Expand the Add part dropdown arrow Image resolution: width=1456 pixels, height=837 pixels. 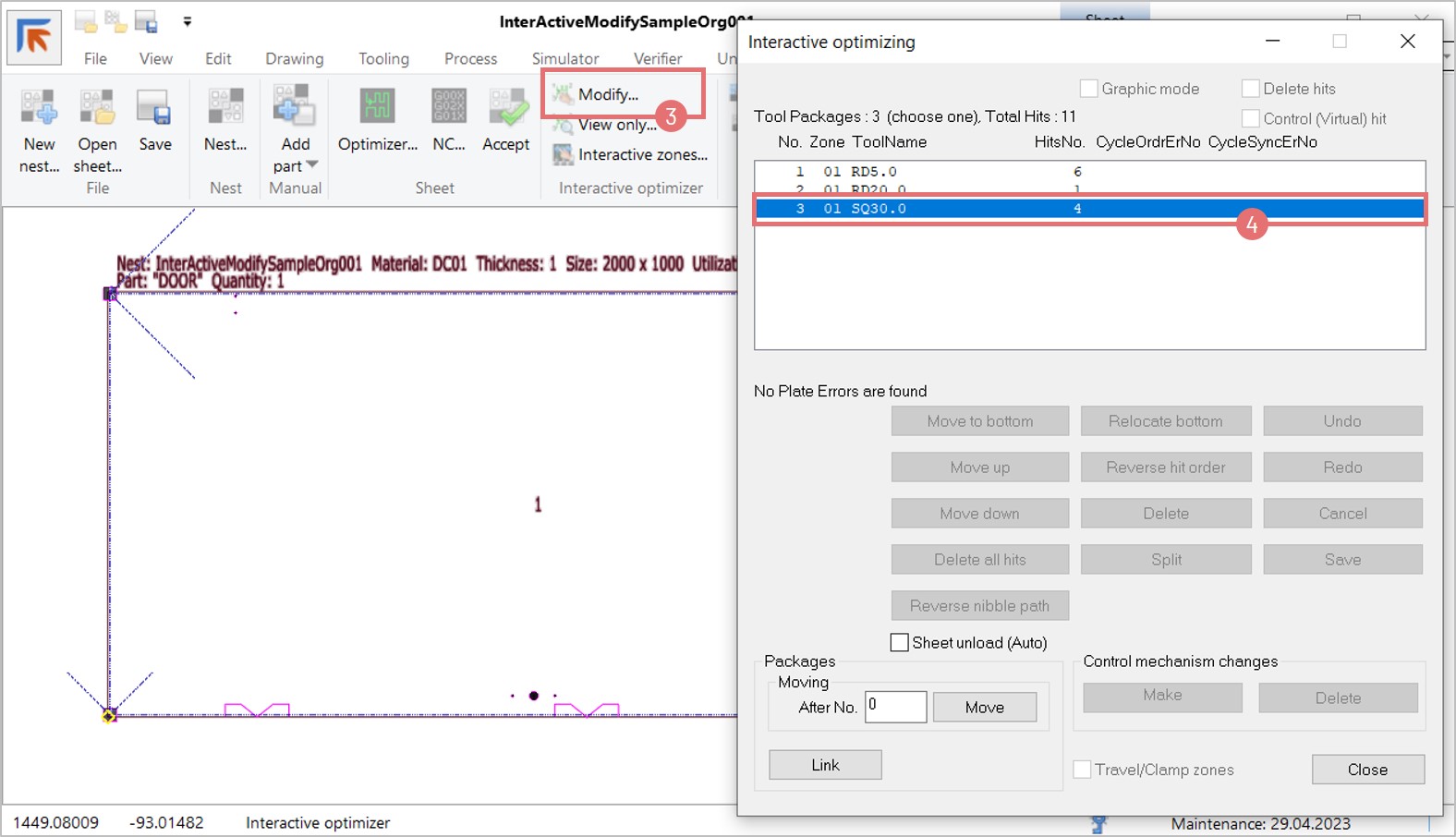[311, 165]
